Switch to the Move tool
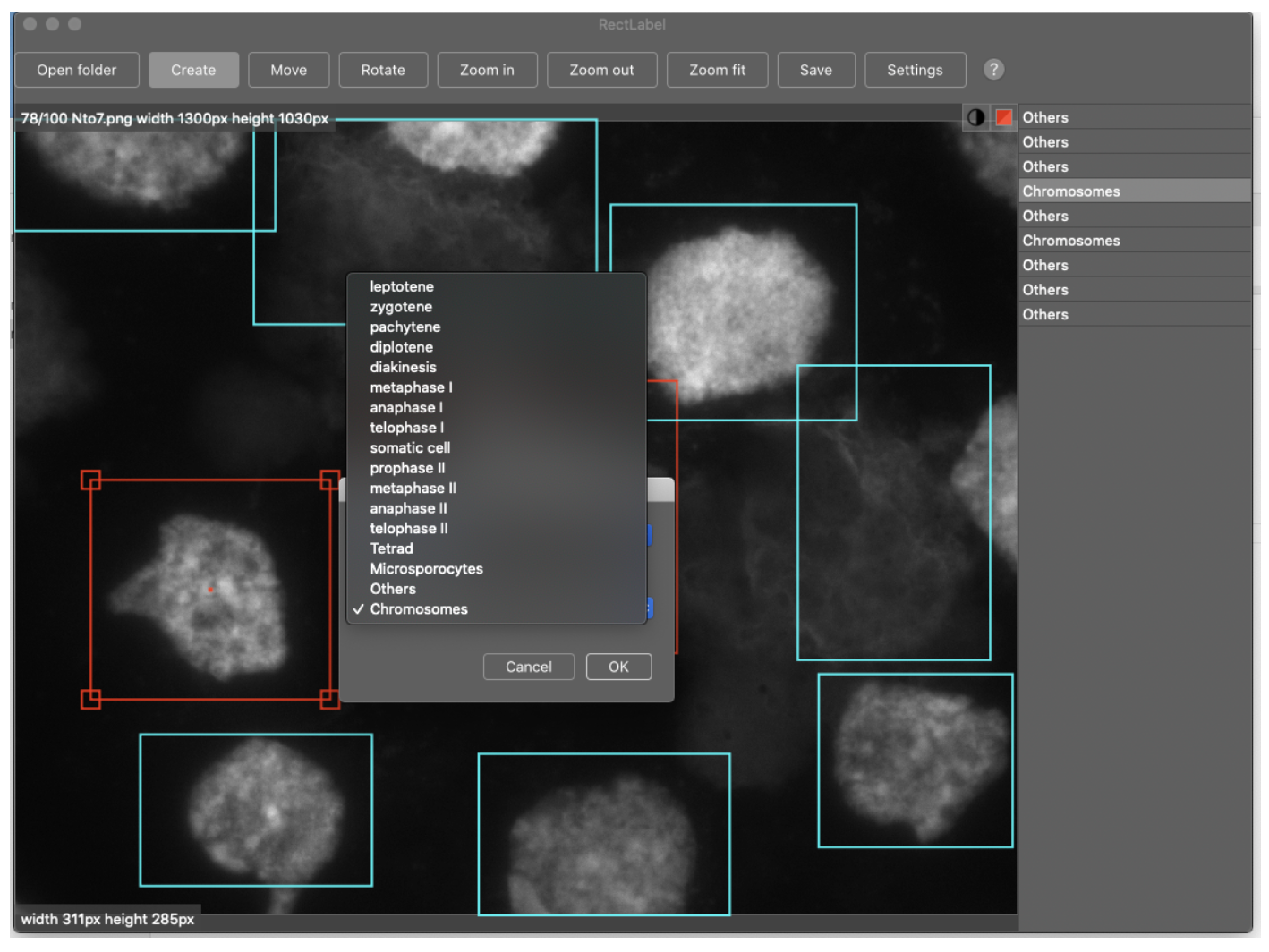The height and width of the screenshot is (952, 1269). point(288,70)
